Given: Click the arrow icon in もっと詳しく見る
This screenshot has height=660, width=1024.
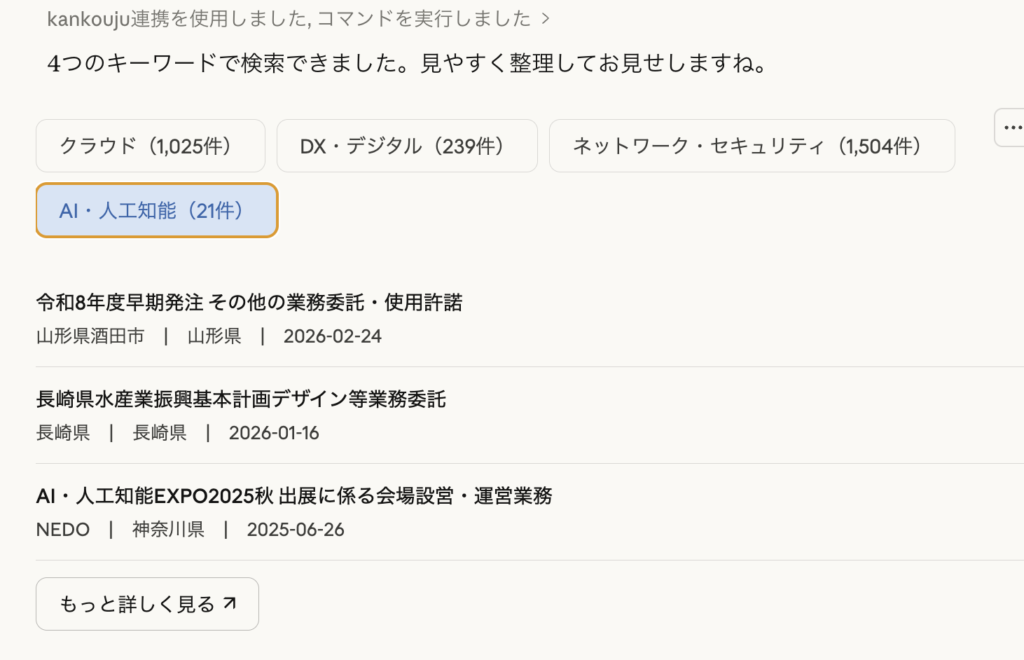Looking at the screenshot, I should (229, 603).
